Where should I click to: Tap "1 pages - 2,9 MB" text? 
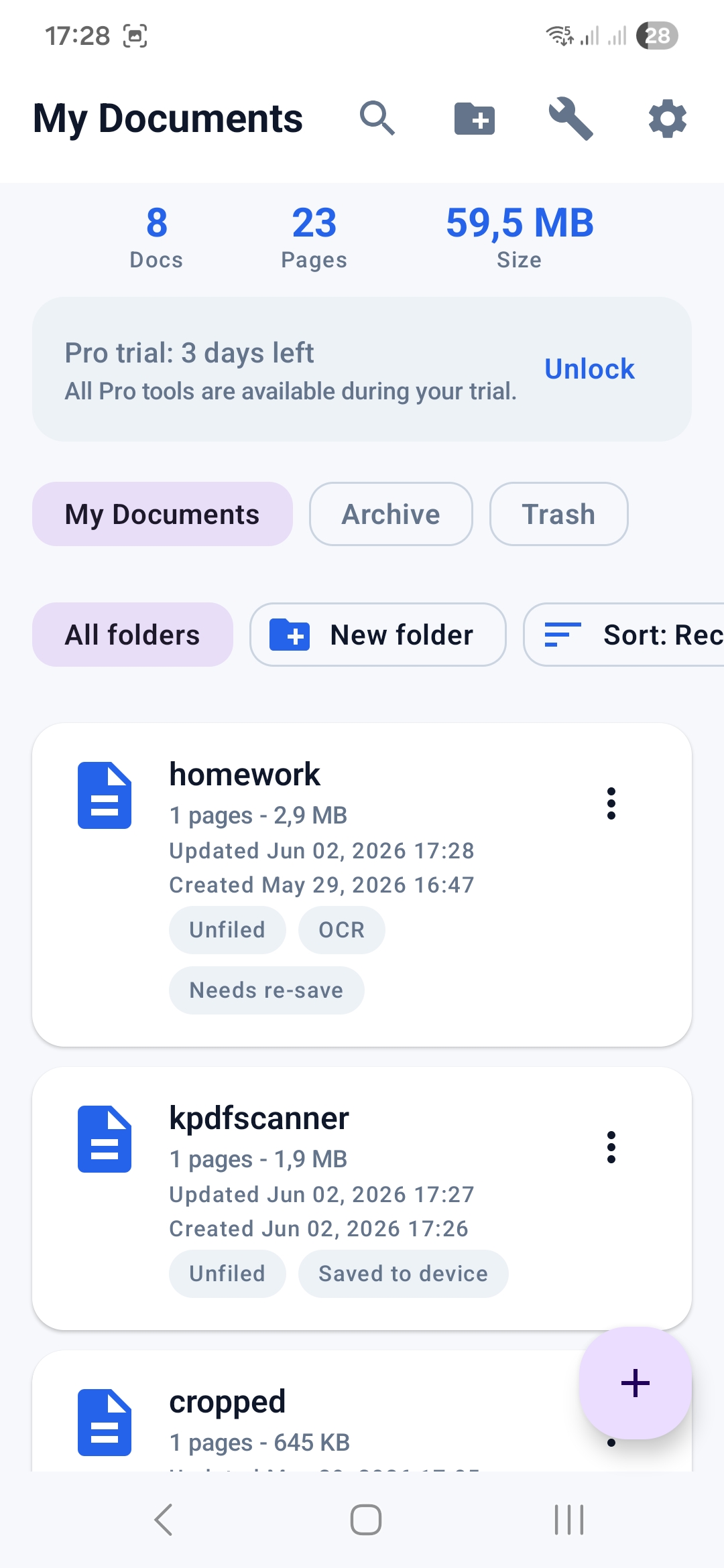pyautogui.click(x=258, y=815)
